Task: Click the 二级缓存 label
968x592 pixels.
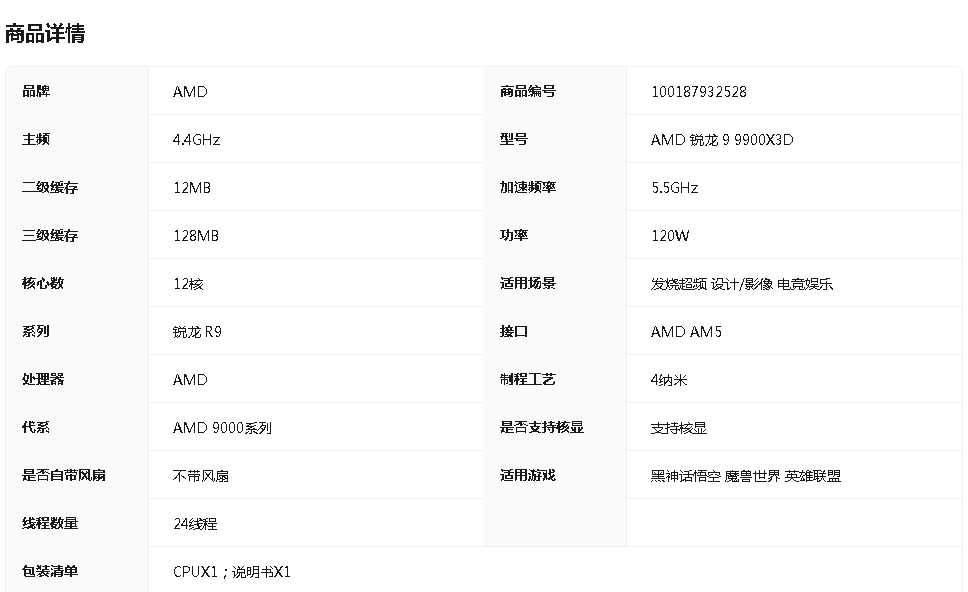Action: pyautogui.click(x=50, y=188)
